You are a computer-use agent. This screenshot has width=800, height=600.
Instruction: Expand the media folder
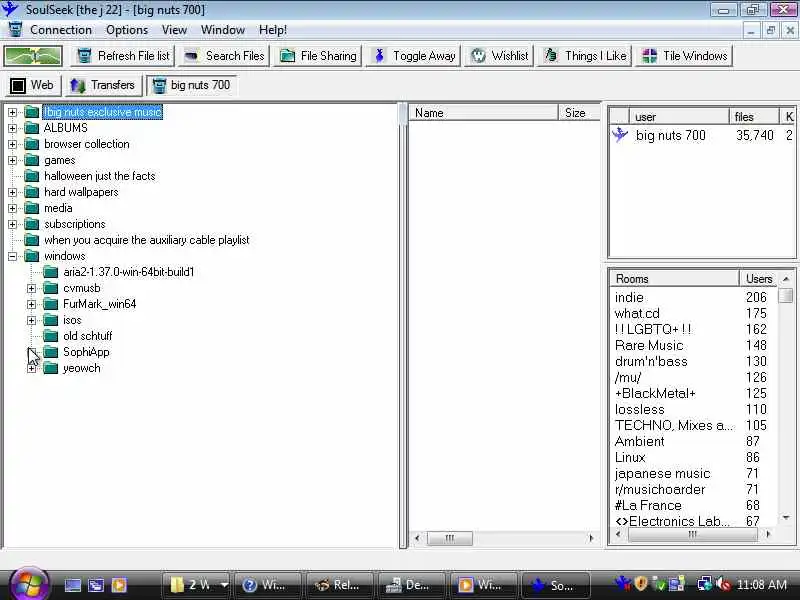click(x=12, y=208)
